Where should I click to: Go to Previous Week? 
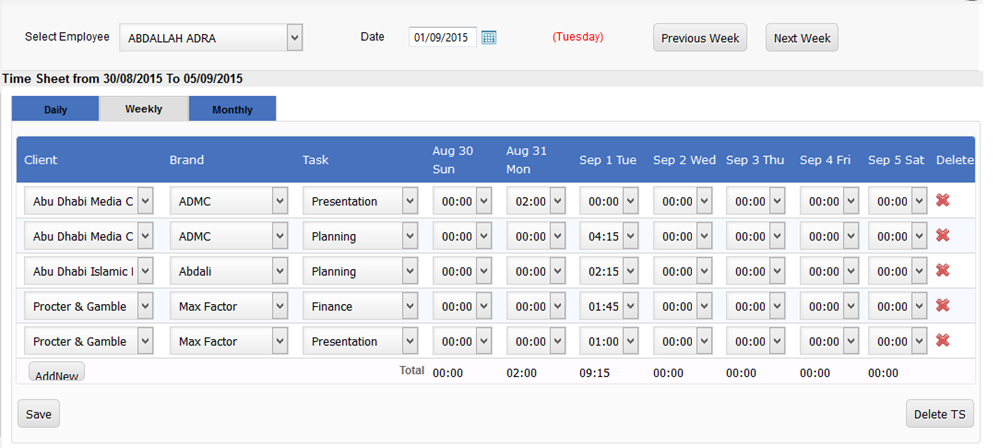[x=700, y=38]
